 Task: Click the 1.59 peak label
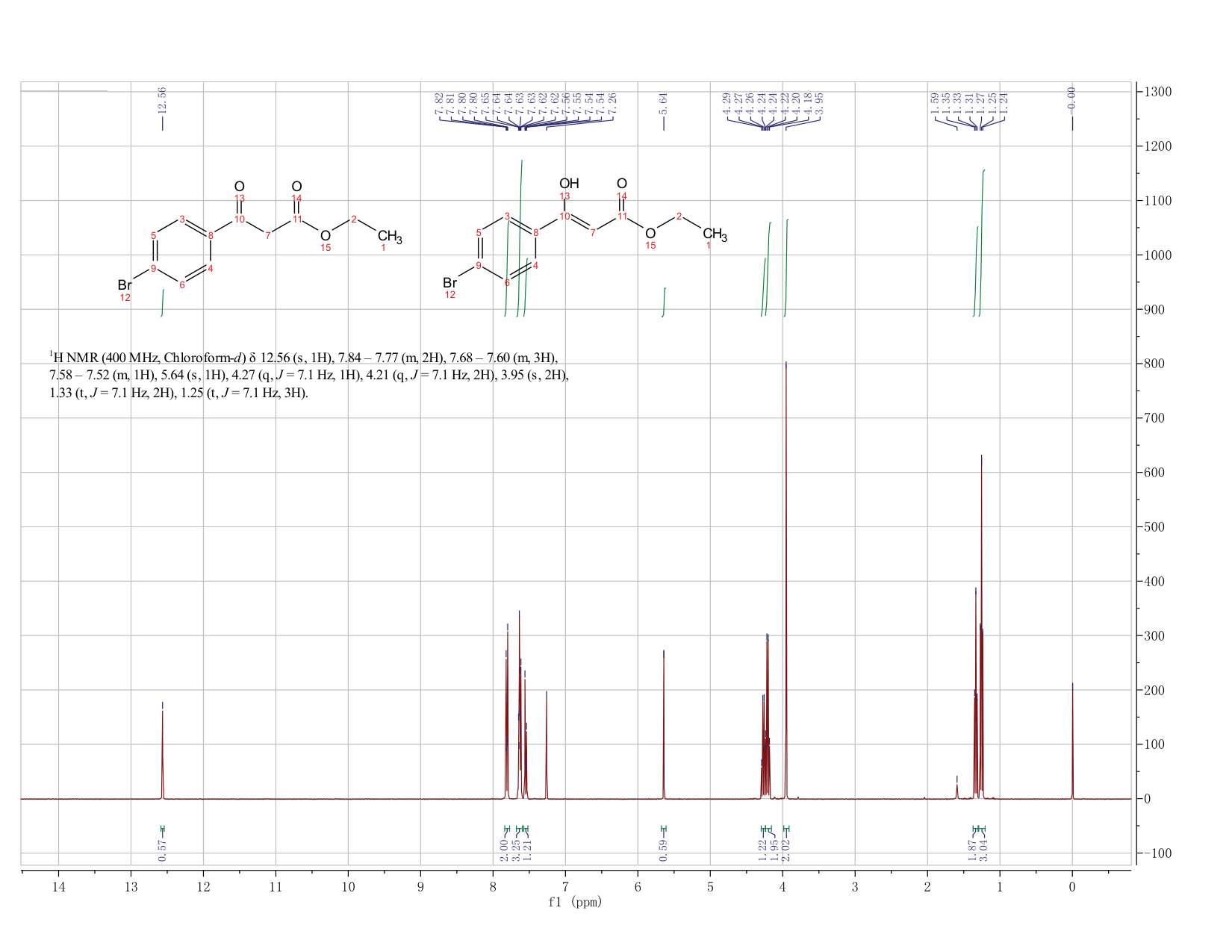click(934, 104)
